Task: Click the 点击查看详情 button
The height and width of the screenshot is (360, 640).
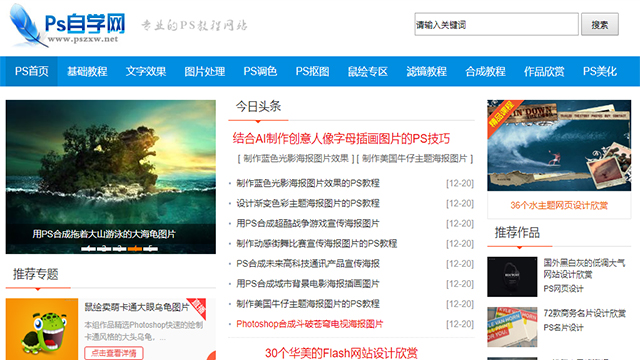Action: [x=114, y=353]
